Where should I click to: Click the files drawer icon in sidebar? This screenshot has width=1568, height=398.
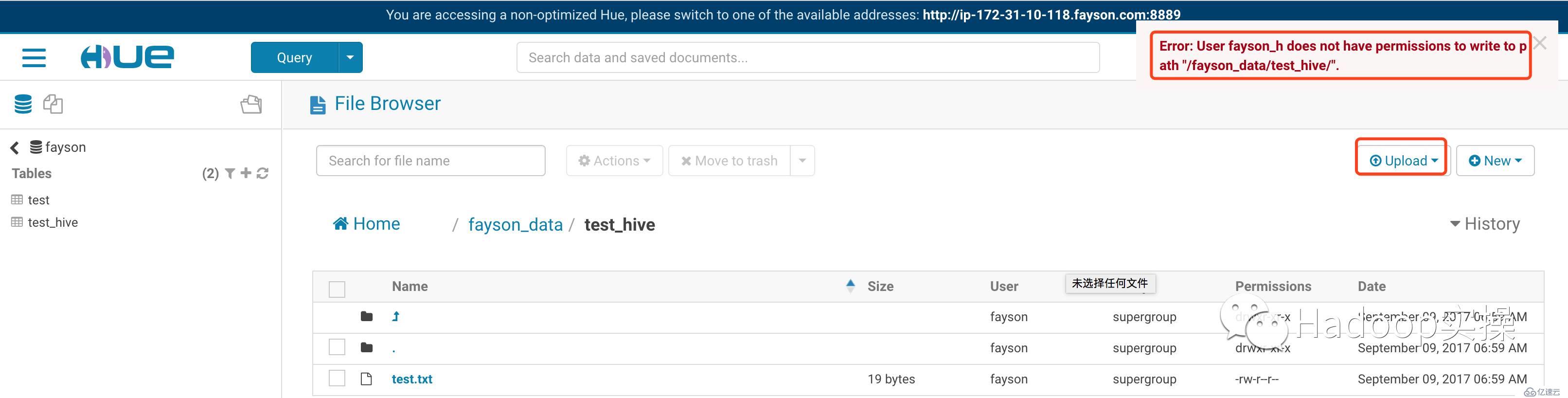251,104
